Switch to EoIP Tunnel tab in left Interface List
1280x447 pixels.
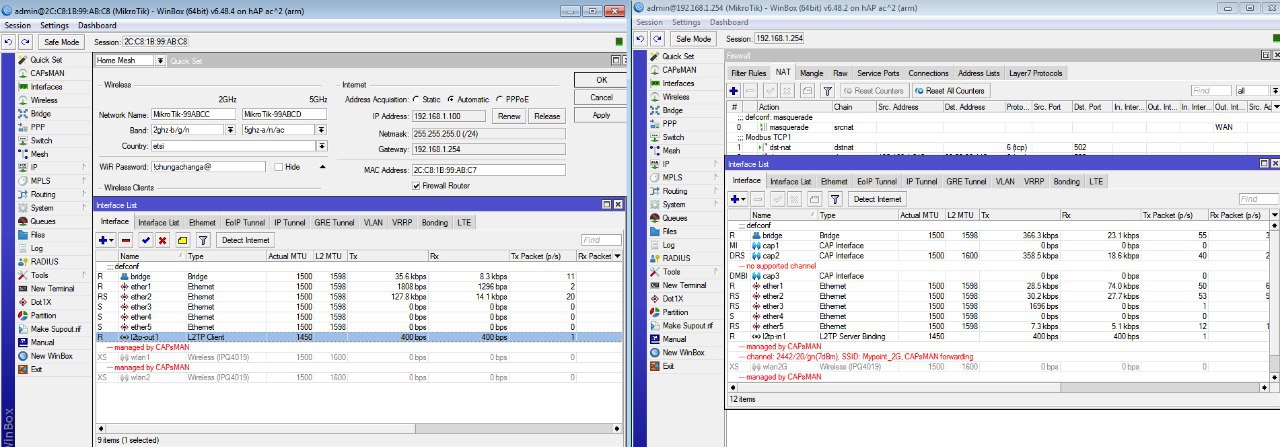(244, 222)
